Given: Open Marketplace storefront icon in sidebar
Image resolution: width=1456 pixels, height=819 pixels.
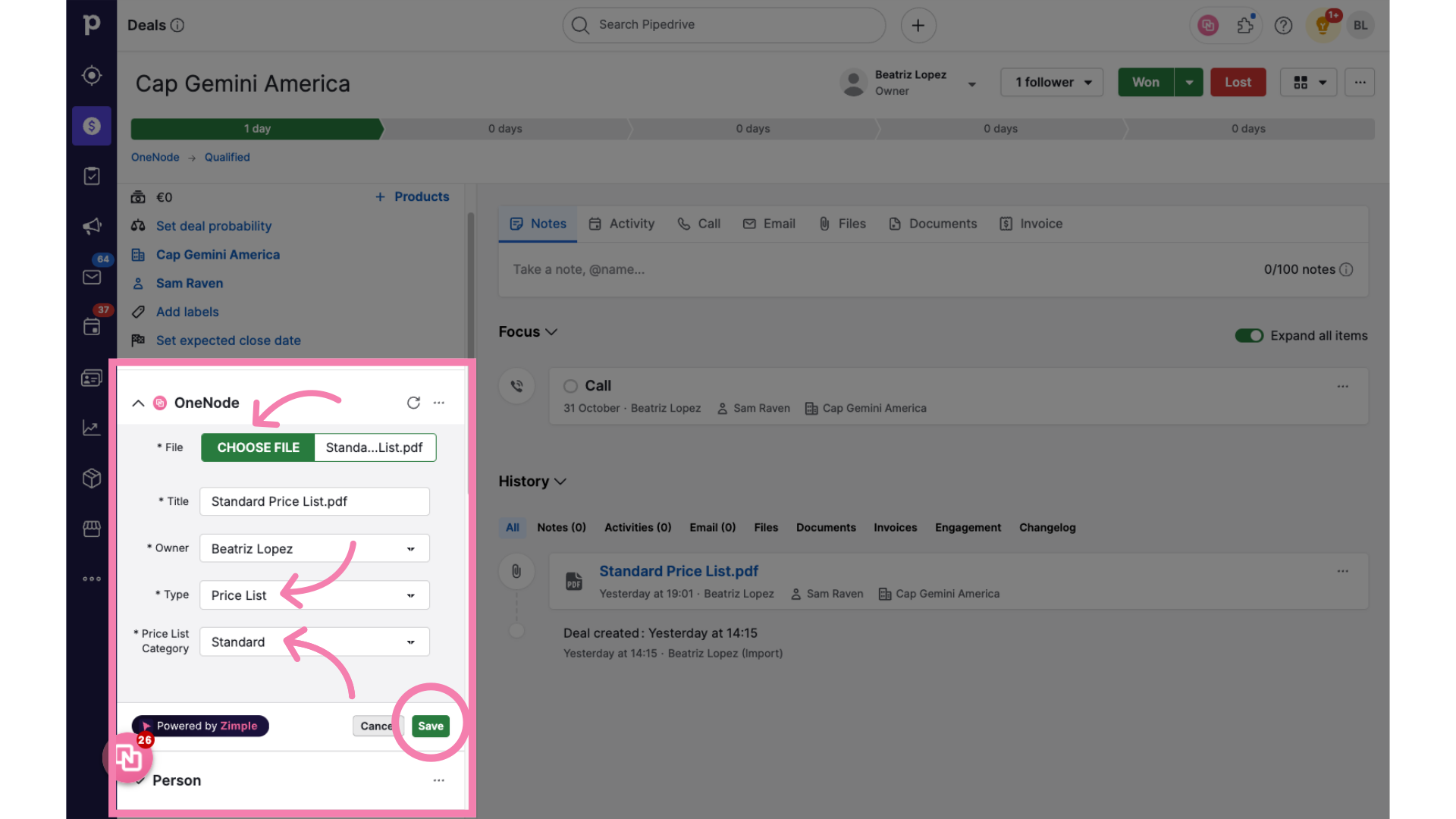Looking at the screenshot, I should tap(92, 529).
